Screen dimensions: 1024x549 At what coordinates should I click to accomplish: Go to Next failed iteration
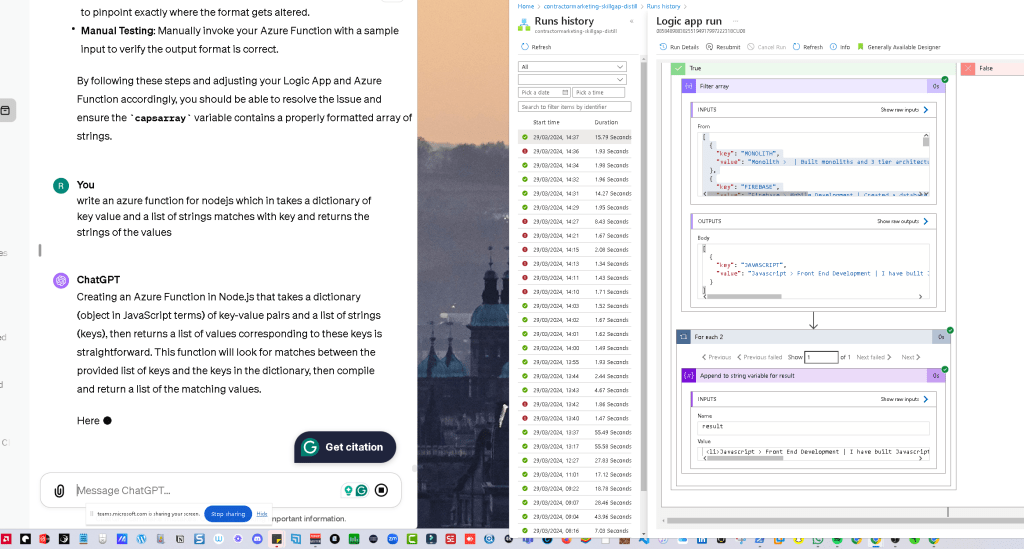point(874,357)
